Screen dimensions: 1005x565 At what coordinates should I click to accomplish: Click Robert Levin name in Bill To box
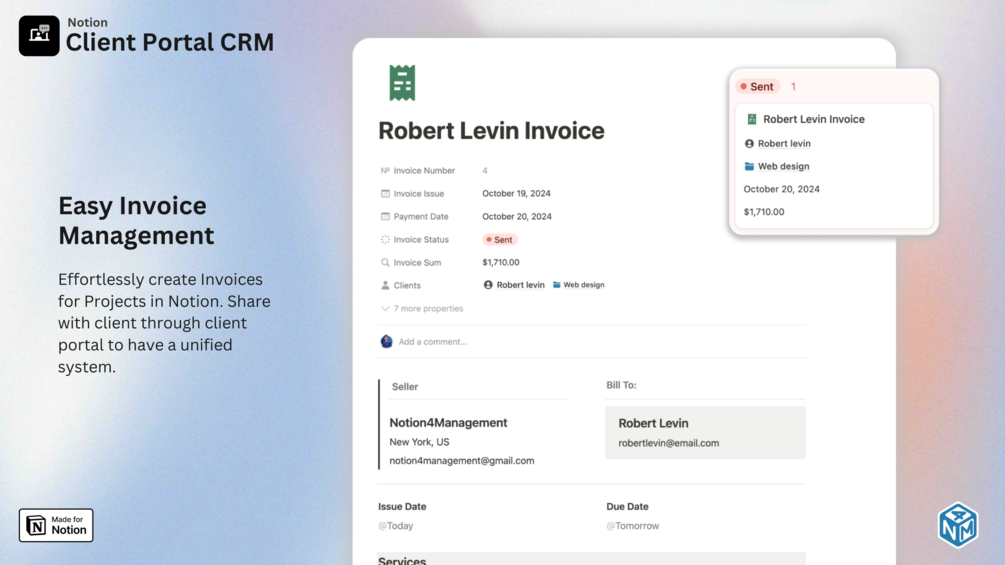[653, 423]
